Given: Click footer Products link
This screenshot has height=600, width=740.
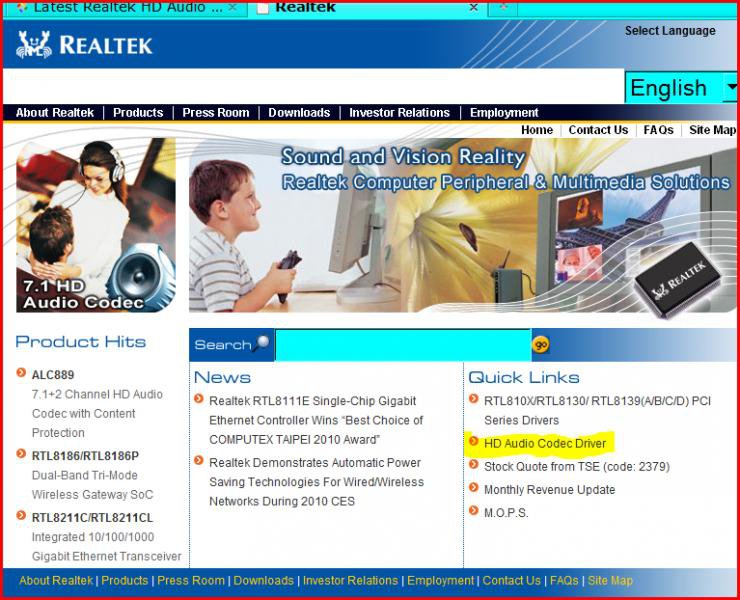Looking at the screenshot, I should 125,581.
